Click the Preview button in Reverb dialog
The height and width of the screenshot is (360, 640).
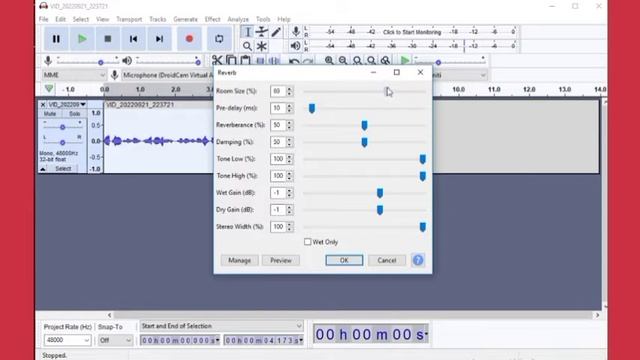[x=281, y=260]
